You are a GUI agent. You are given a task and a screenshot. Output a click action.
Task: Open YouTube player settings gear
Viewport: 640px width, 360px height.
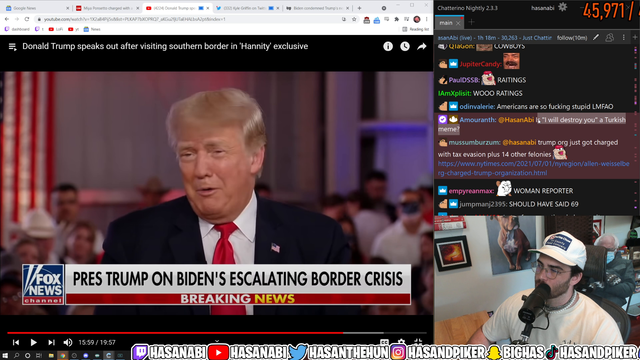pos(401,342)
